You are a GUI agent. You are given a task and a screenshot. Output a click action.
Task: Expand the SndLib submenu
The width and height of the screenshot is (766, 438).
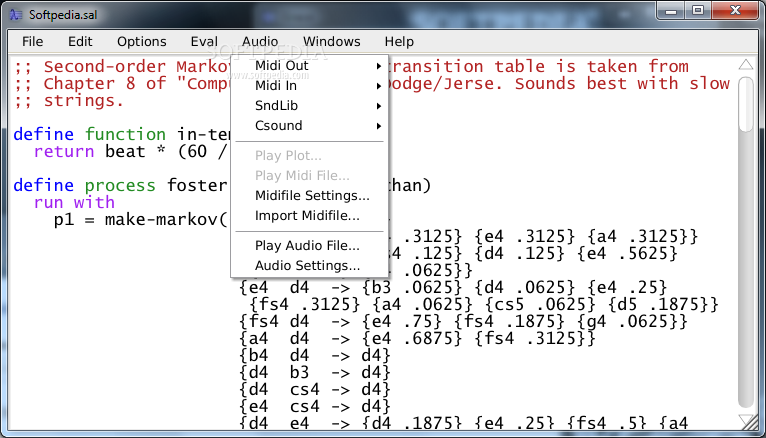[309, 105]
